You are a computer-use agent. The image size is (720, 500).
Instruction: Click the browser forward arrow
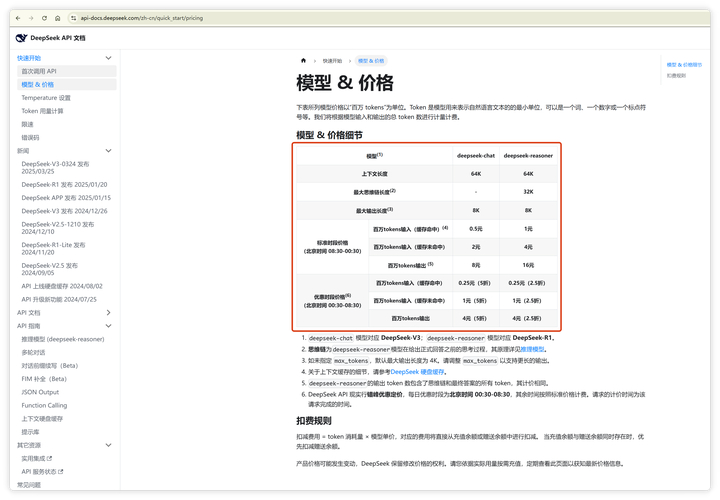coord(31,18)
